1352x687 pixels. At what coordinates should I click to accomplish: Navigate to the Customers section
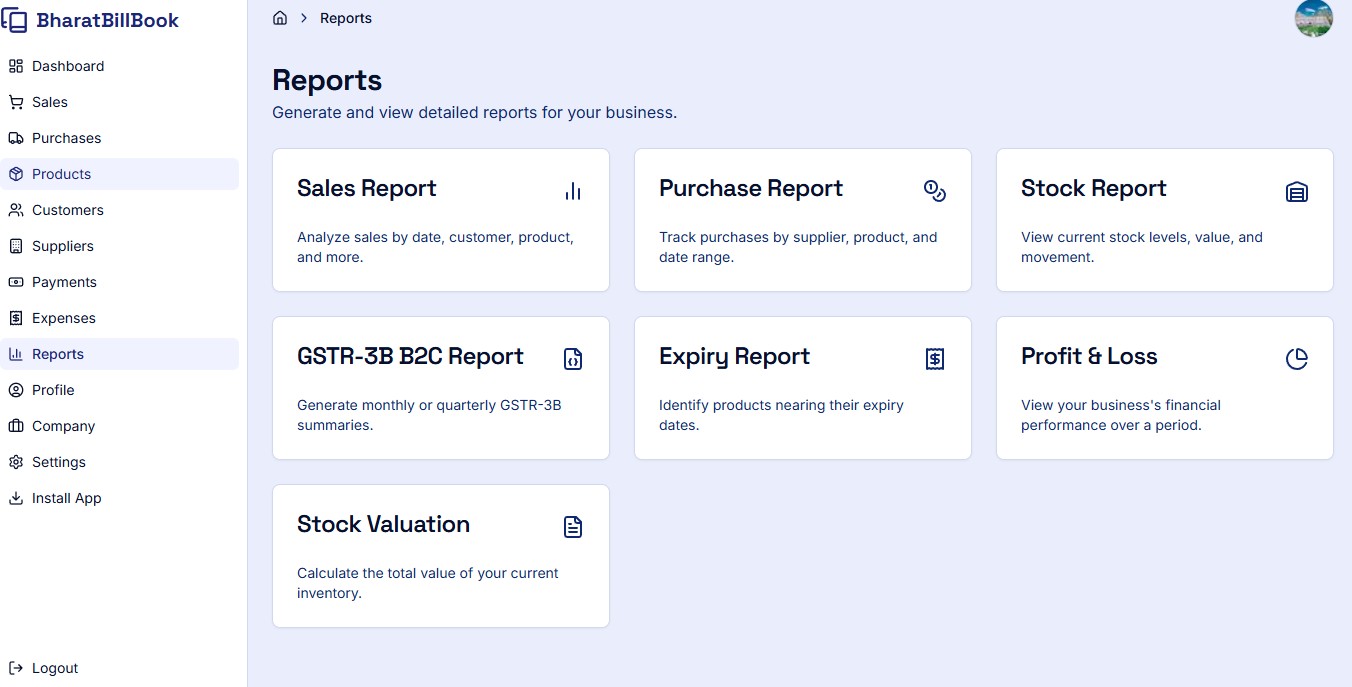tap(70, 210)
